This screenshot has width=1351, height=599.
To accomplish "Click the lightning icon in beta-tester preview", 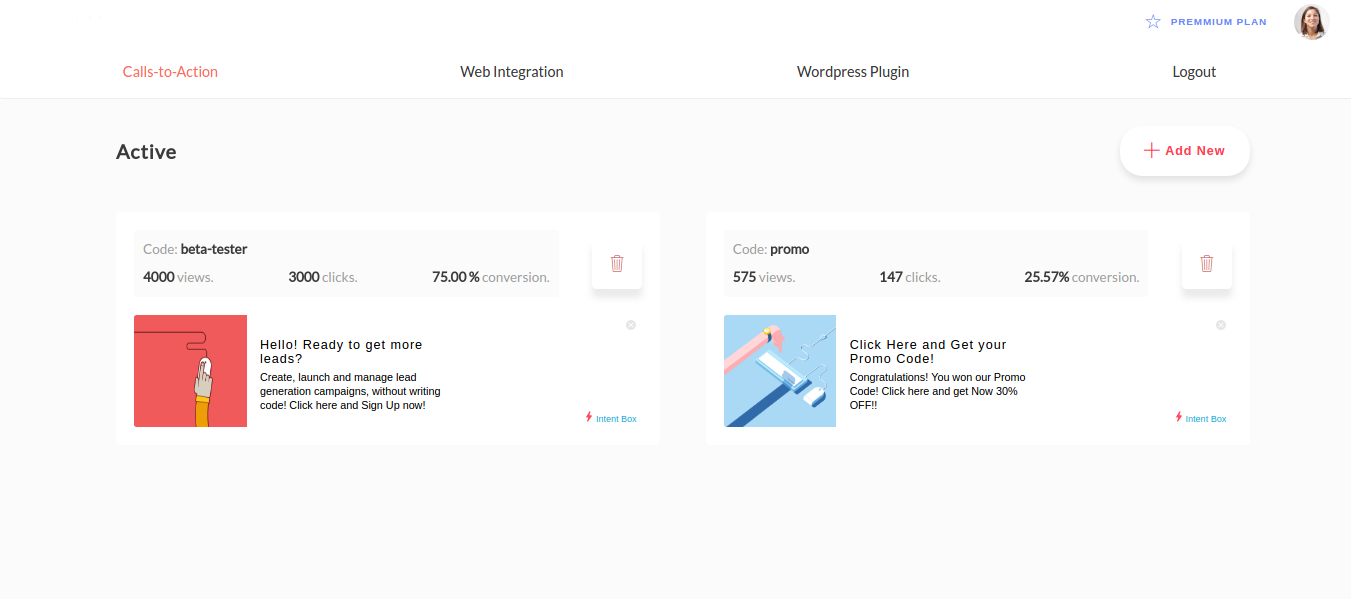I will [589, 417].
